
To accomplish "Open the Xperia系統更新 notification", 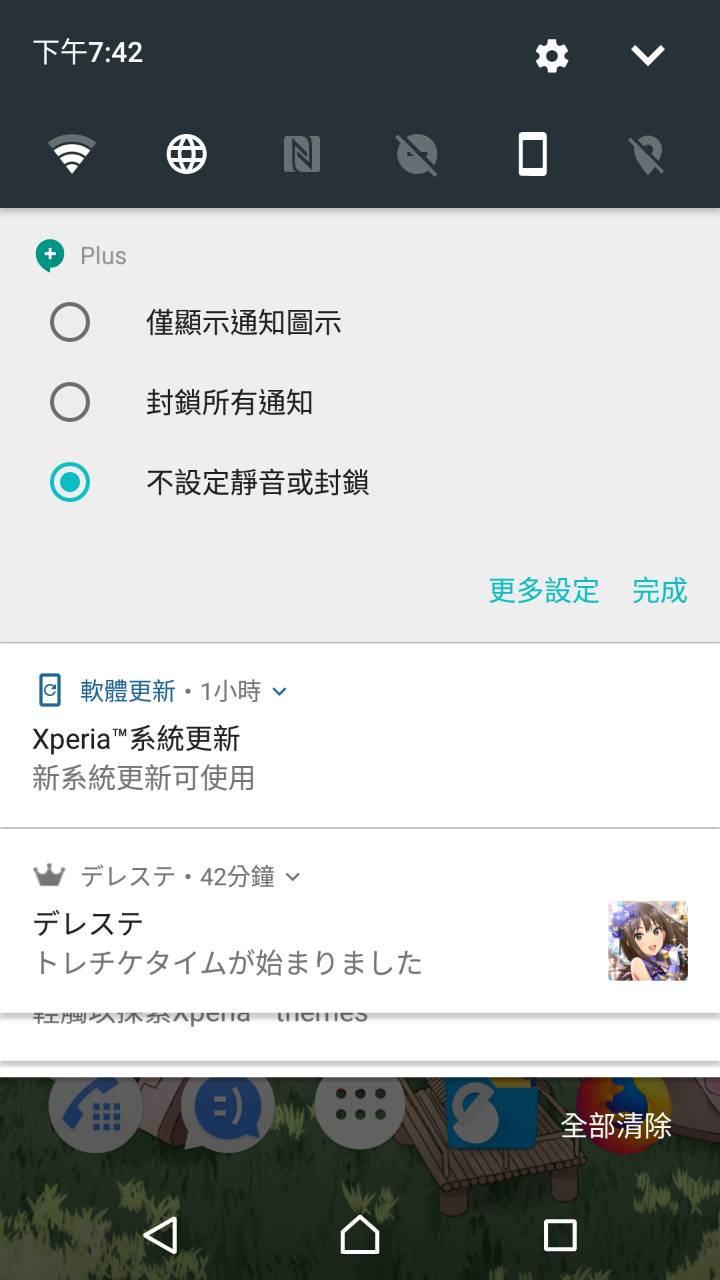I will click(x=300, y=757).
